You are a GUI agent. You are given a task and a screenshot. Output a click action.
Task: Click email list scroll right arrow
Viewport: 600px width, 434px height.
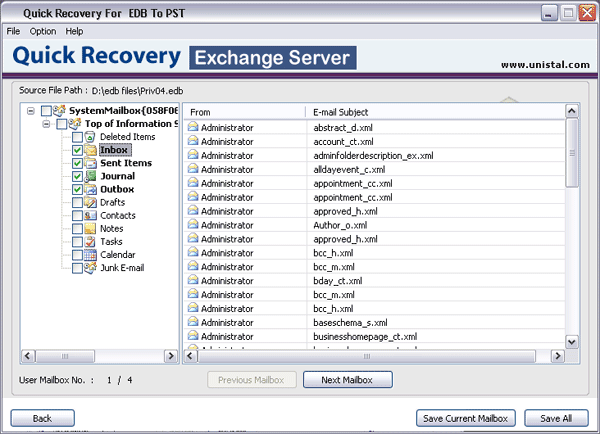pyautogui.click(x=558, y=356)
